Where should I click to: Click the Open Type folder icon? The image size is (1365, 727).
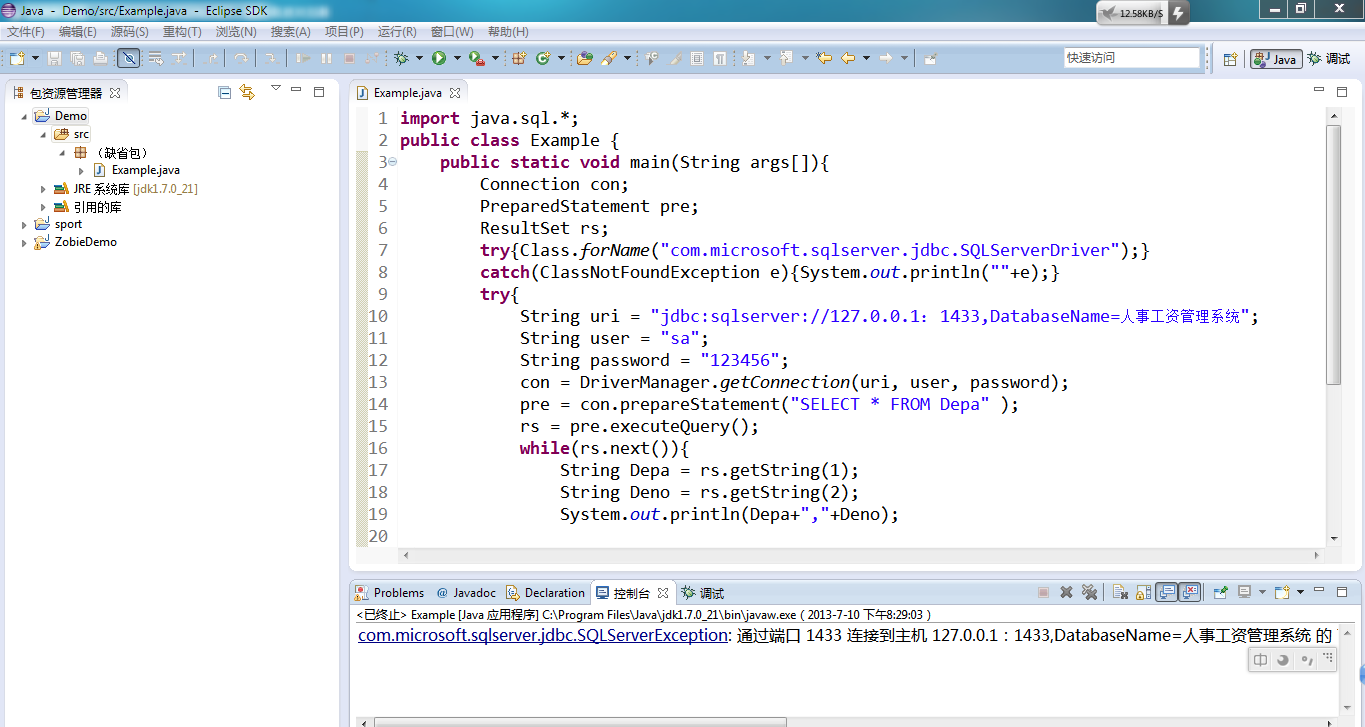click(585, 58)
